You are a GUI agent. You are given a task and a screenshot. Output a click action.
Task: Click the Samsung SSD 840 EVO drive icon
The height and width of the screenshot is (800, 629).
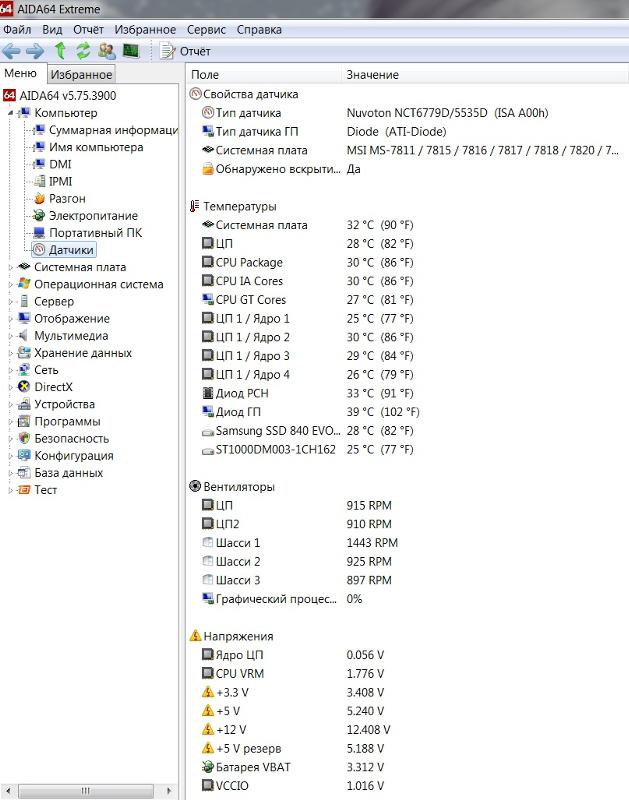(208, 432)
